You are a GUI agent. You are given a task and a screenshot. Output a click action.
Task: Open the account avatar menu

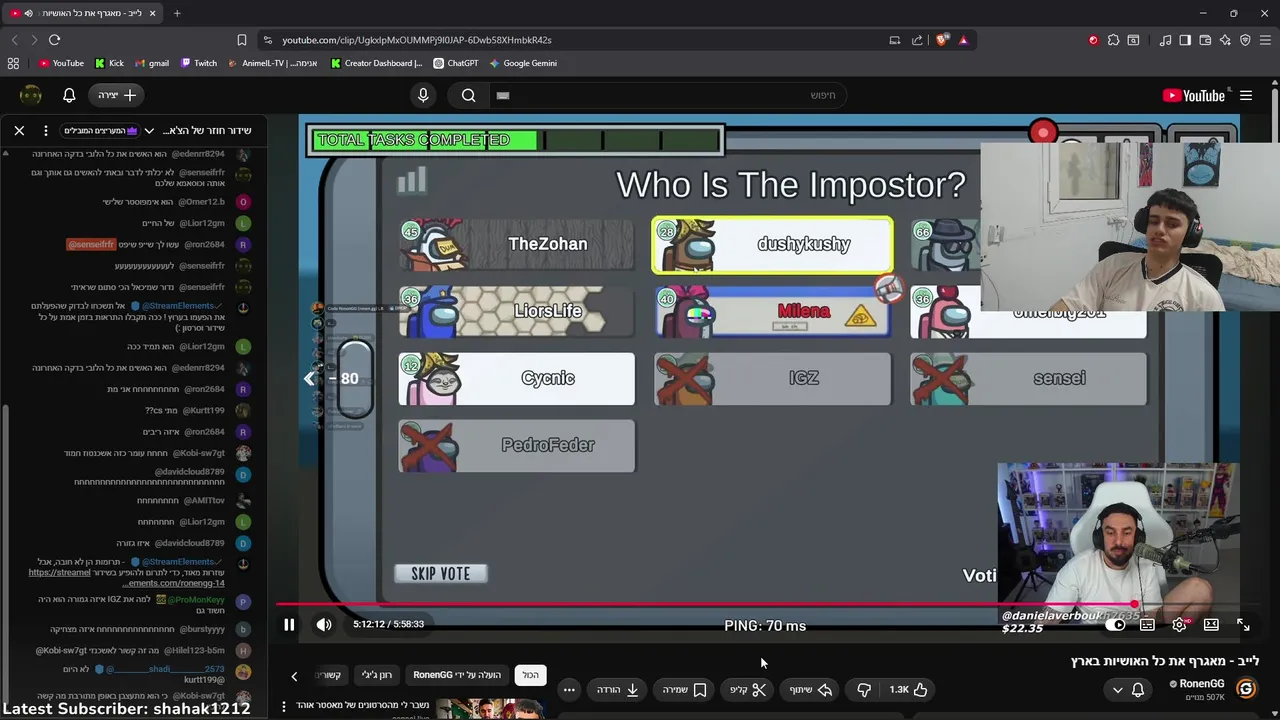tap(31, 95)
